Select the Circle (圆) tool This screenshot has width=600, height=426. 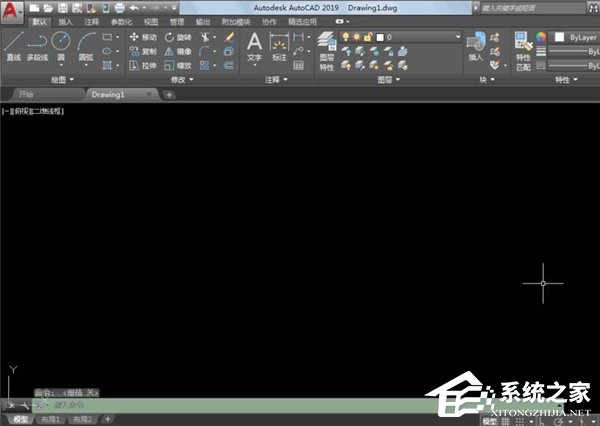click(x=61, y=47)
